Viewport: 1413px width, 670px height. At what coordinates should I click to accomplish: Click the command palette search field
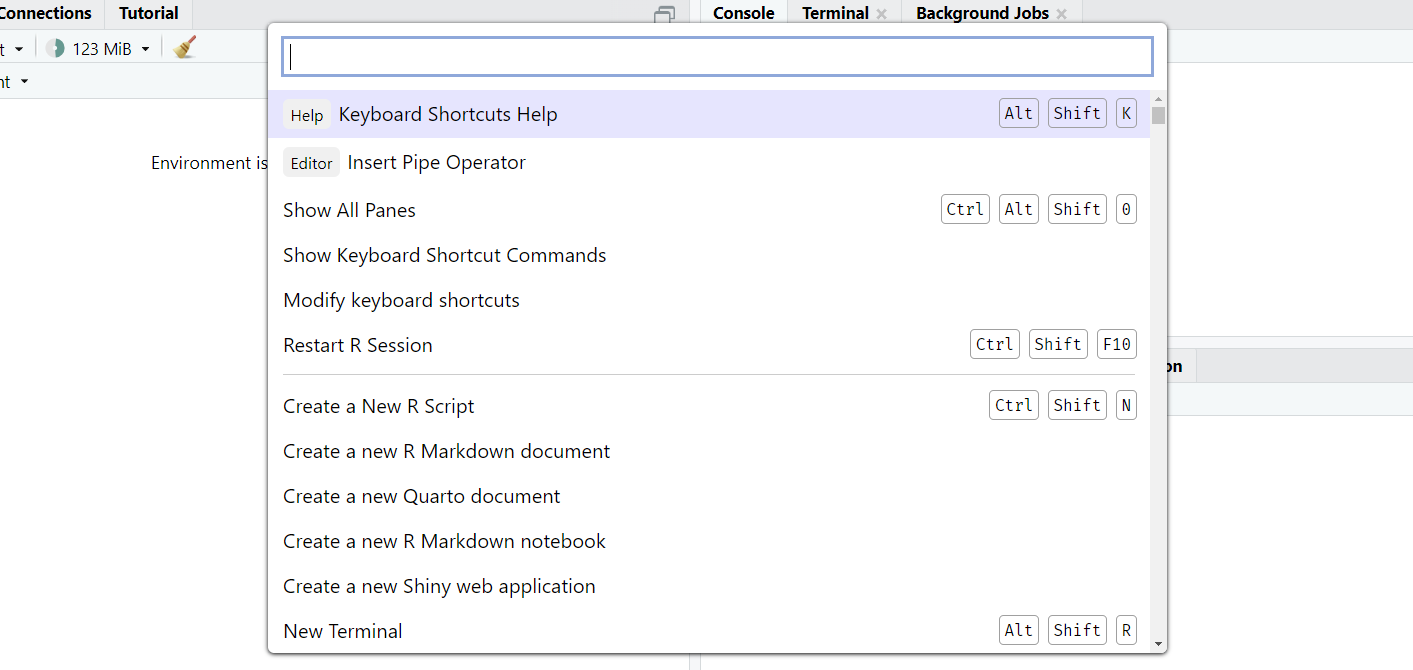pyautogui.click(x=717, y=57)
